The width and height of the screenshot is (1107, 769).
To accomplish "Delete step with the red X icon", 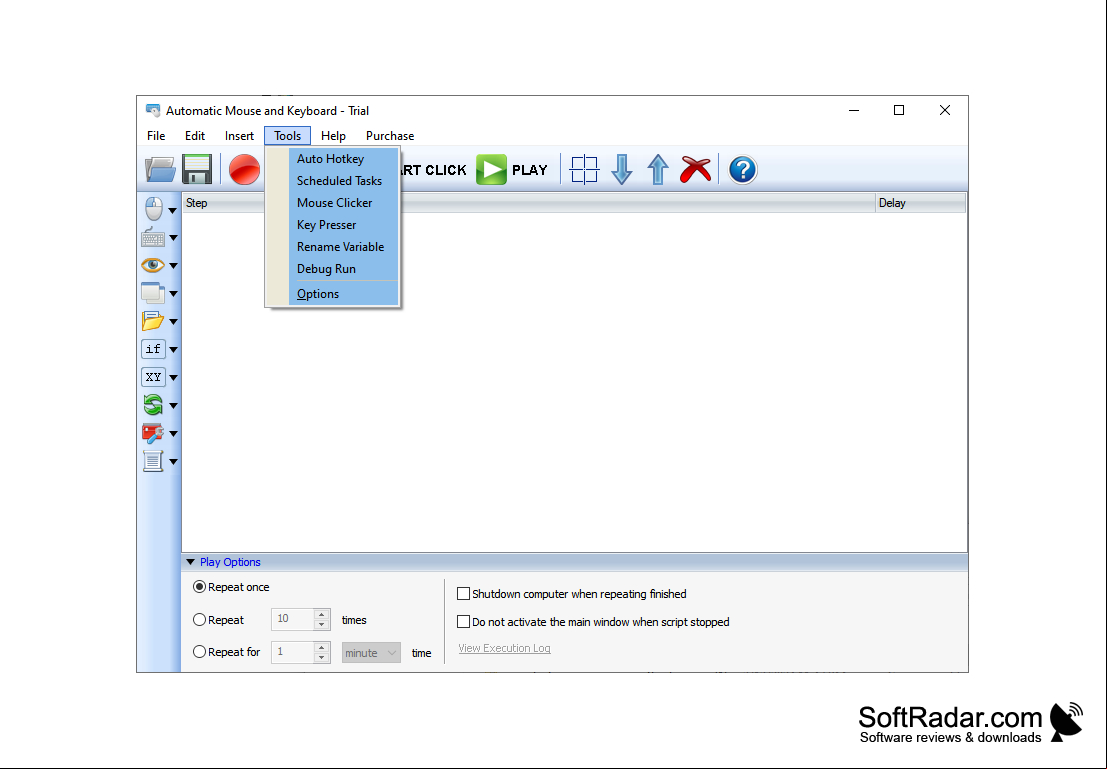I will click(x=695, y=169).
